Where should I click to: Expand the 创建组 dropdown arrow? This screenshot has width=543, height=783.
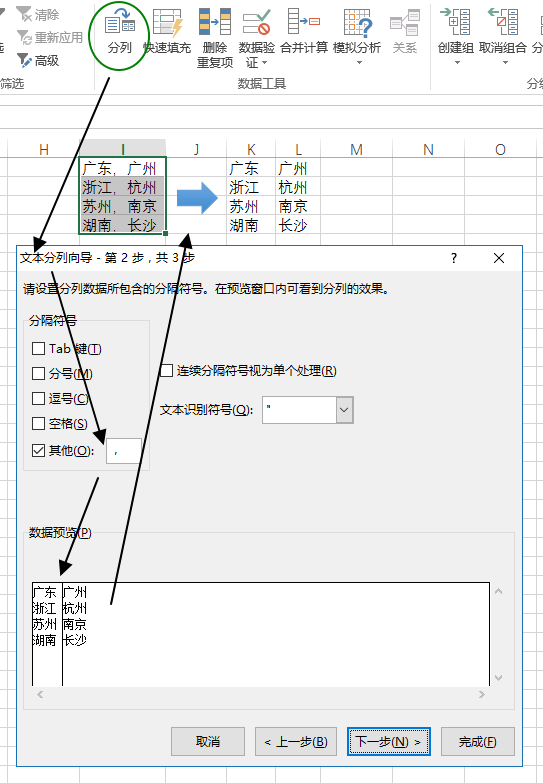click(x=457, y=63)
